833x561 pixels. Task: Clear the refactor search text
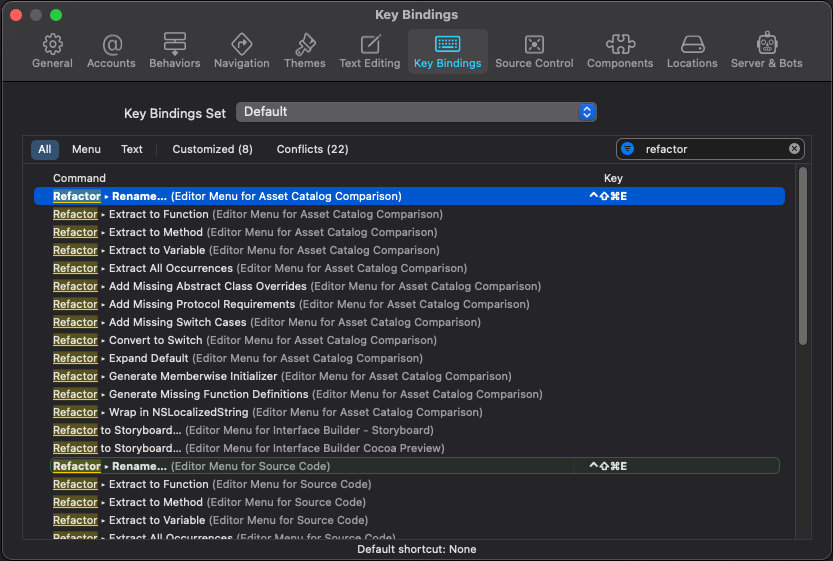tap(794, 149)
